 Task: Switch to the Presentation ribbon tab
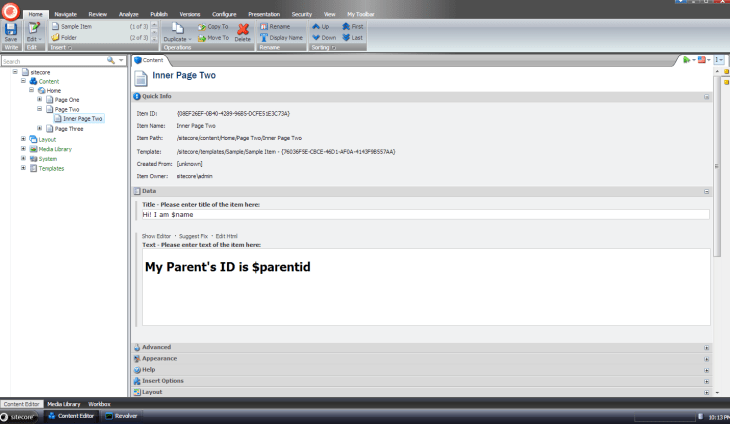263,15
